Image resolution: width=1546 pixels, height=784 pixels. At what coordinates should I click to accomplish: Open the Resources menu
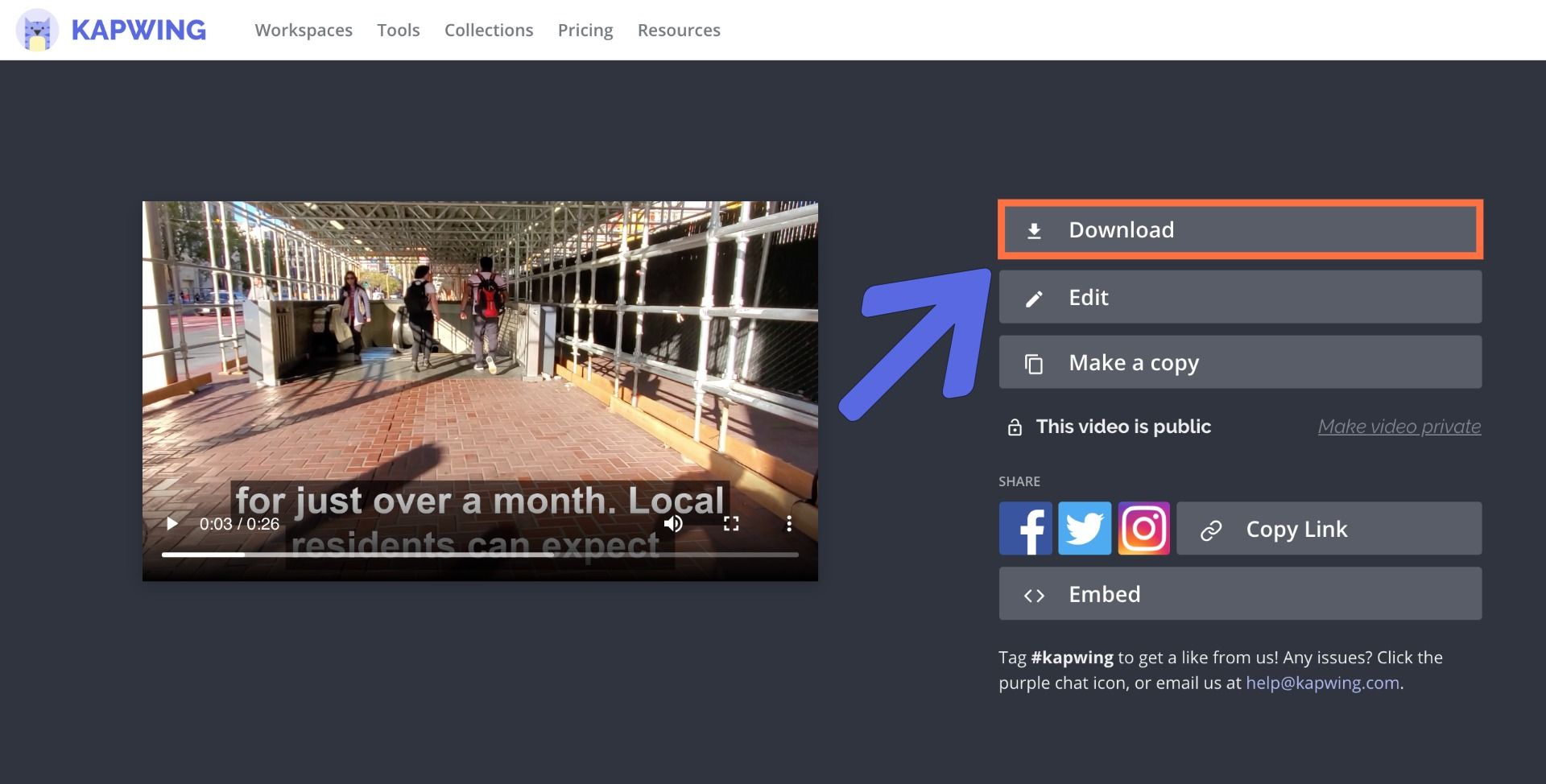tap(679, 30)
